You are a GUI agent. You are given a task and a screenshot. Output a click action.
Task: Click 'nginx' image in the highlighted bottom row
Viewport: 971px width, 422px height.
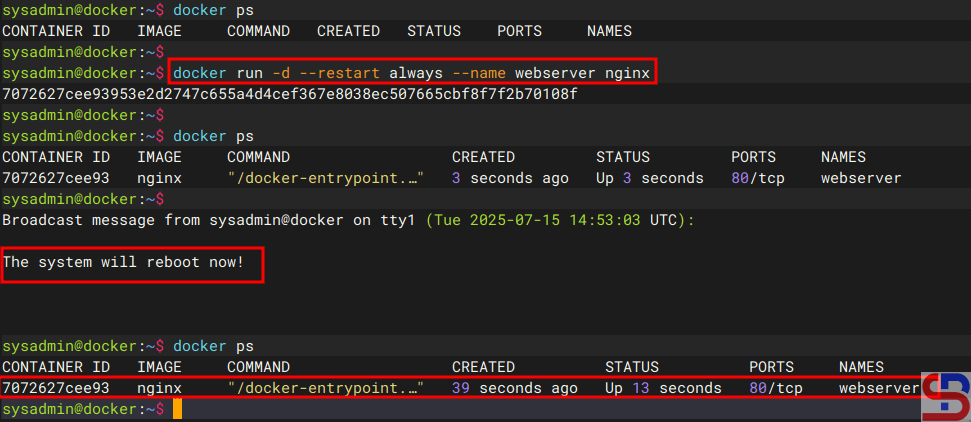coord(159,388)
